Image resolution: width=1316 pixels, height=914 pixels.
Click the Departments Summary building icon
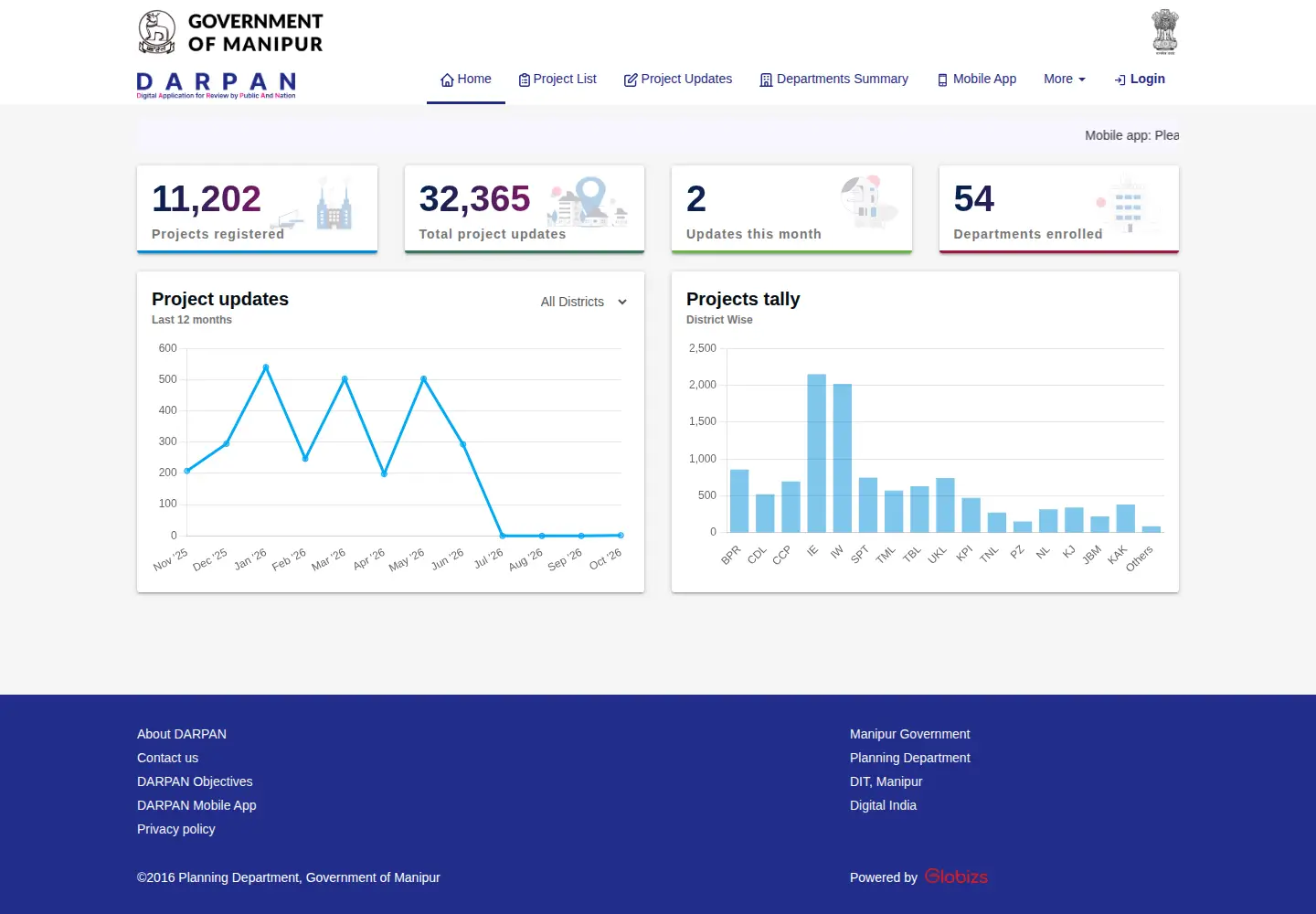[x=766, y=80]
